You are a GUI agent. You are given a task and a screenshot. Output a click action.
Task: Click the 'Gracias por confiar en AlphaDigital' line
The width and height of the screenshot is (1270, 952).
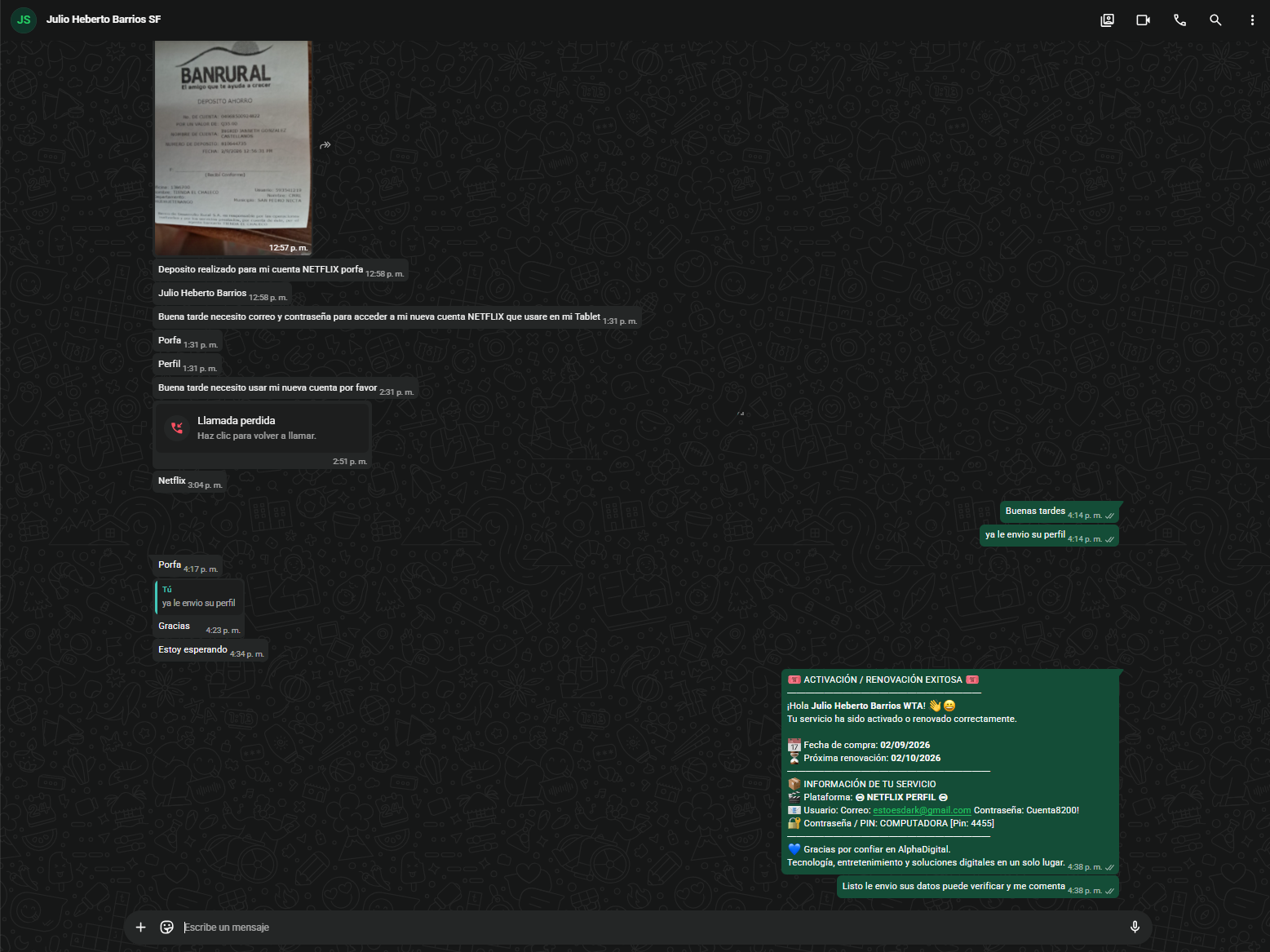[869, 849]
